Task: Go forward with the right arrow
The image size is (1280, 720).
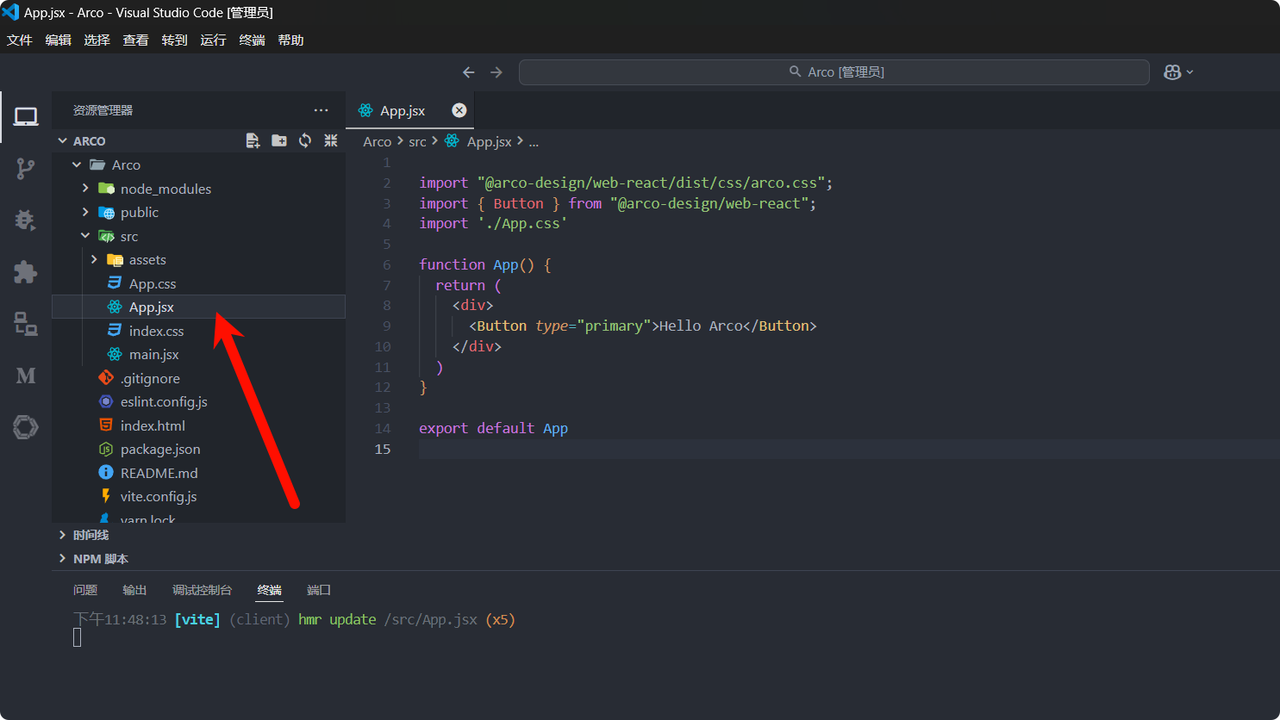Action: 496,72
